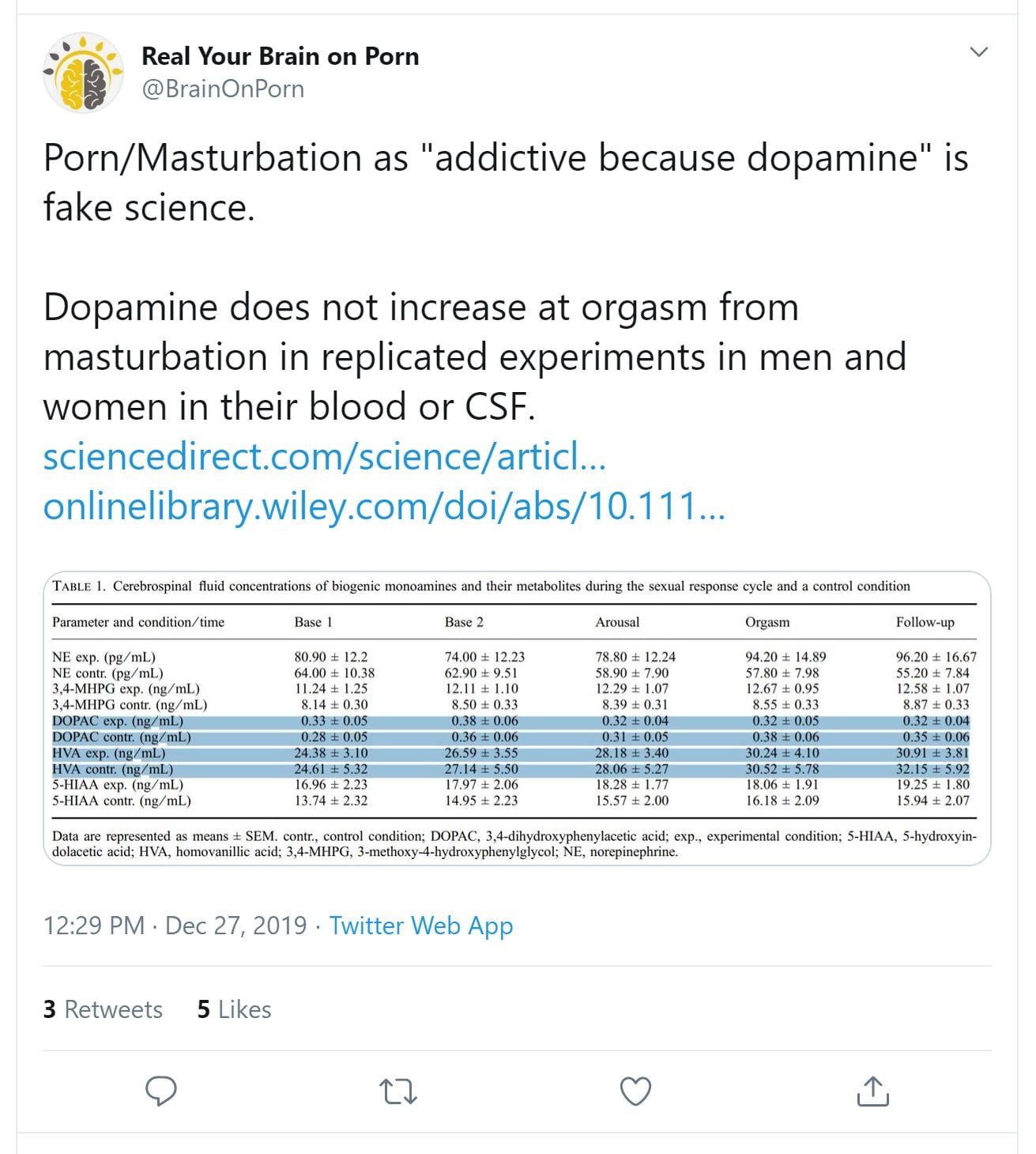Image resolution: width=1036 pixels, height=1154 pixels.
Task: Click the "fake science" tweet text
Action: [149, 207]
